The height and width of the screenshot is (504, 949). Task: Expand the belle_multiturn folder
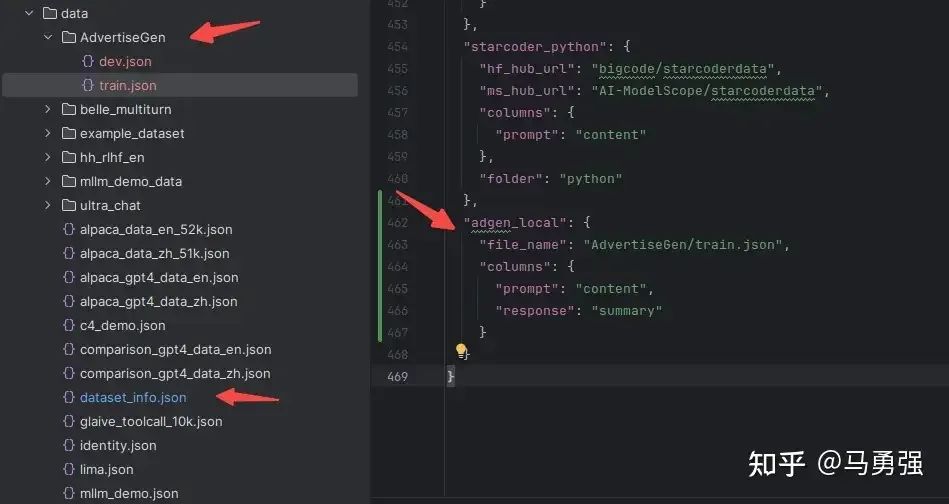[x=48, y=110]
